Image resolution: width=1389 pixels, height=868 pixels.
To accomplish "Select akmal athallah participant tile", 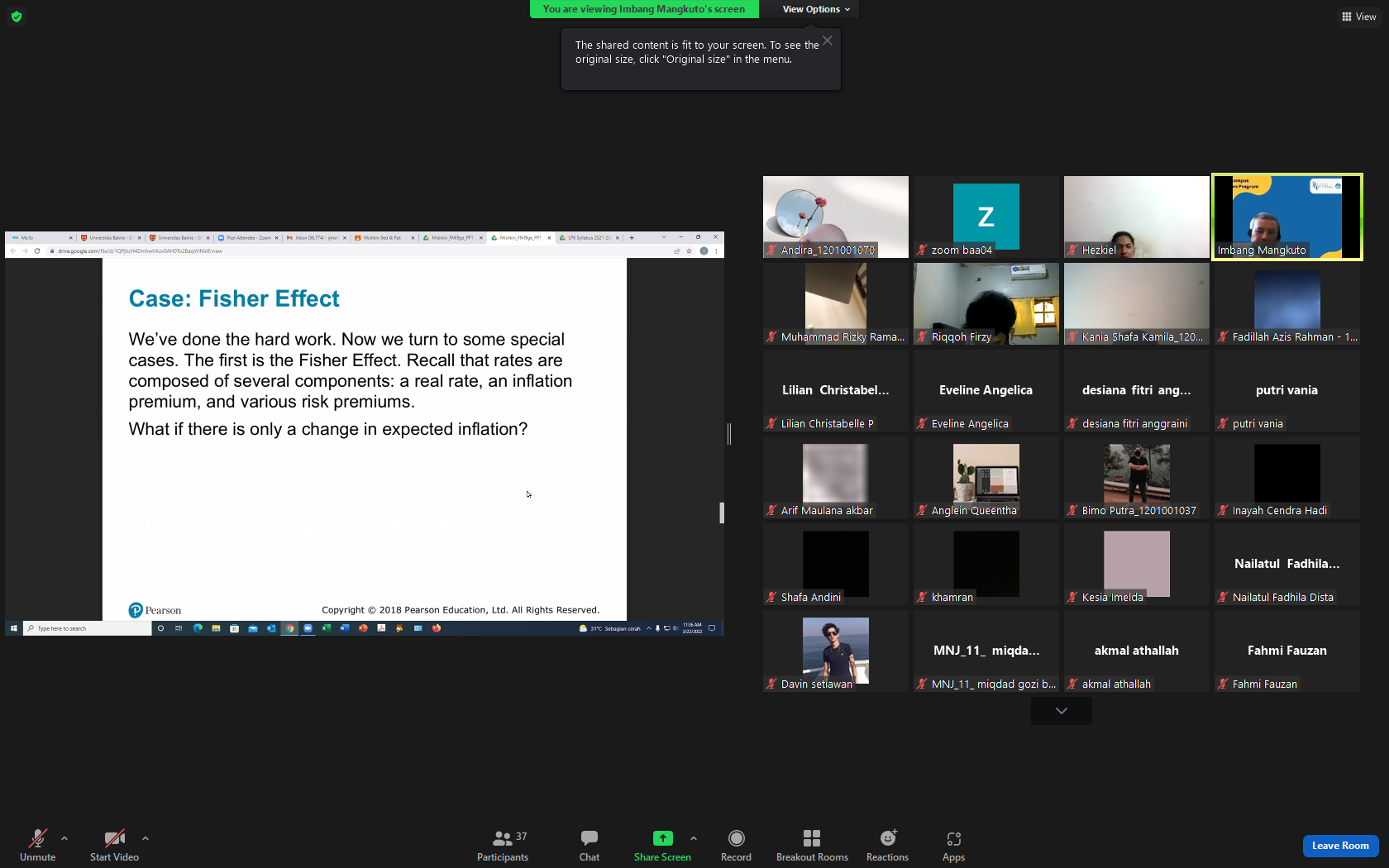I will (1136, 651).
